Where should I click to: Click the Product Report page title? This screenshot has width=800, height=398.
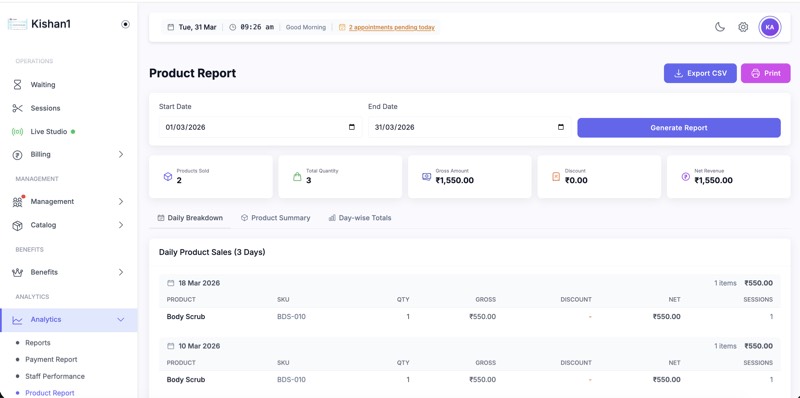[x=192, y=73]
